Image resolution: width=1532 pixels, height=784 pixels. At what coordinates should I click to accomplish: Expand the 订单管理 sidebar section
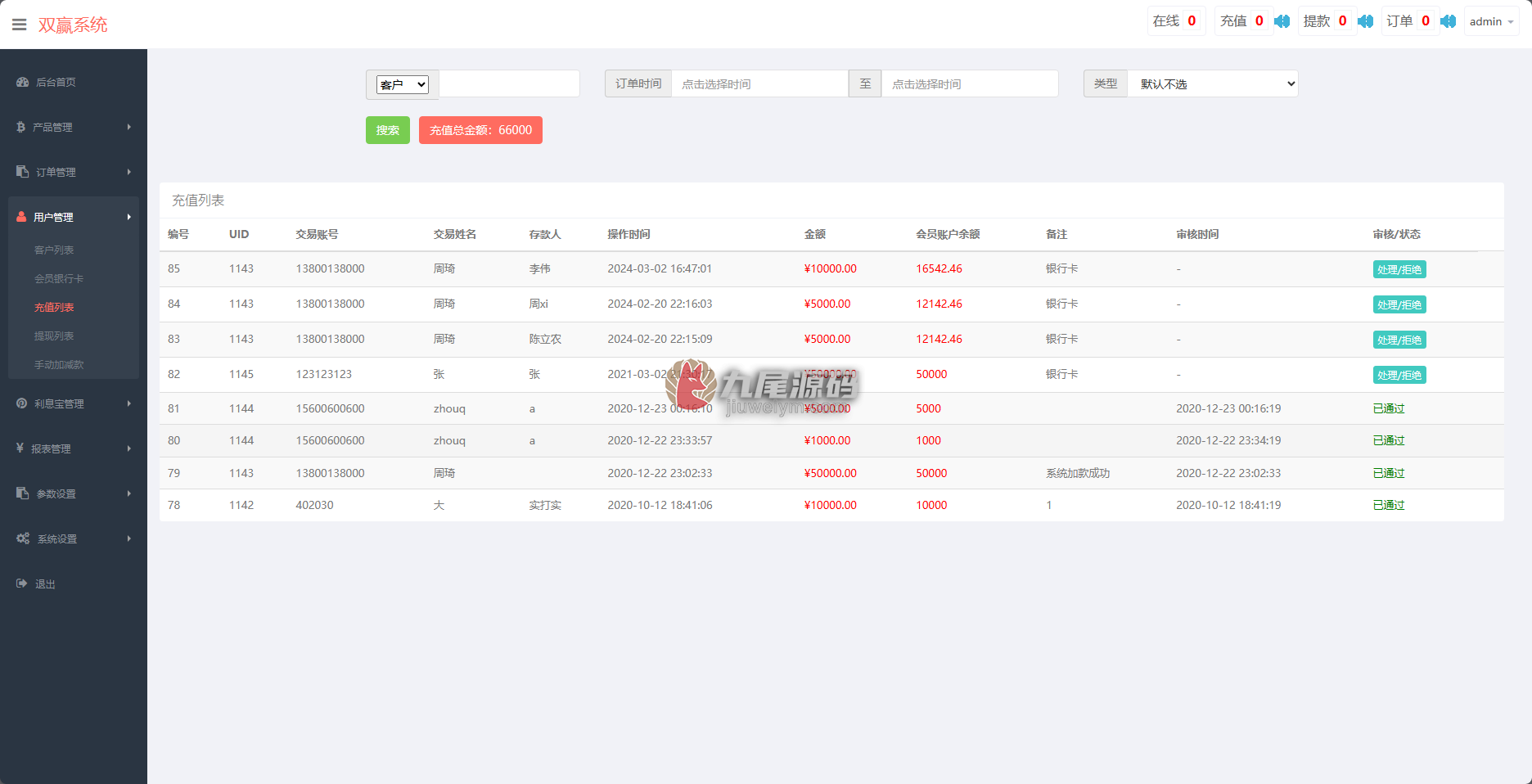[x=74, y=172]
